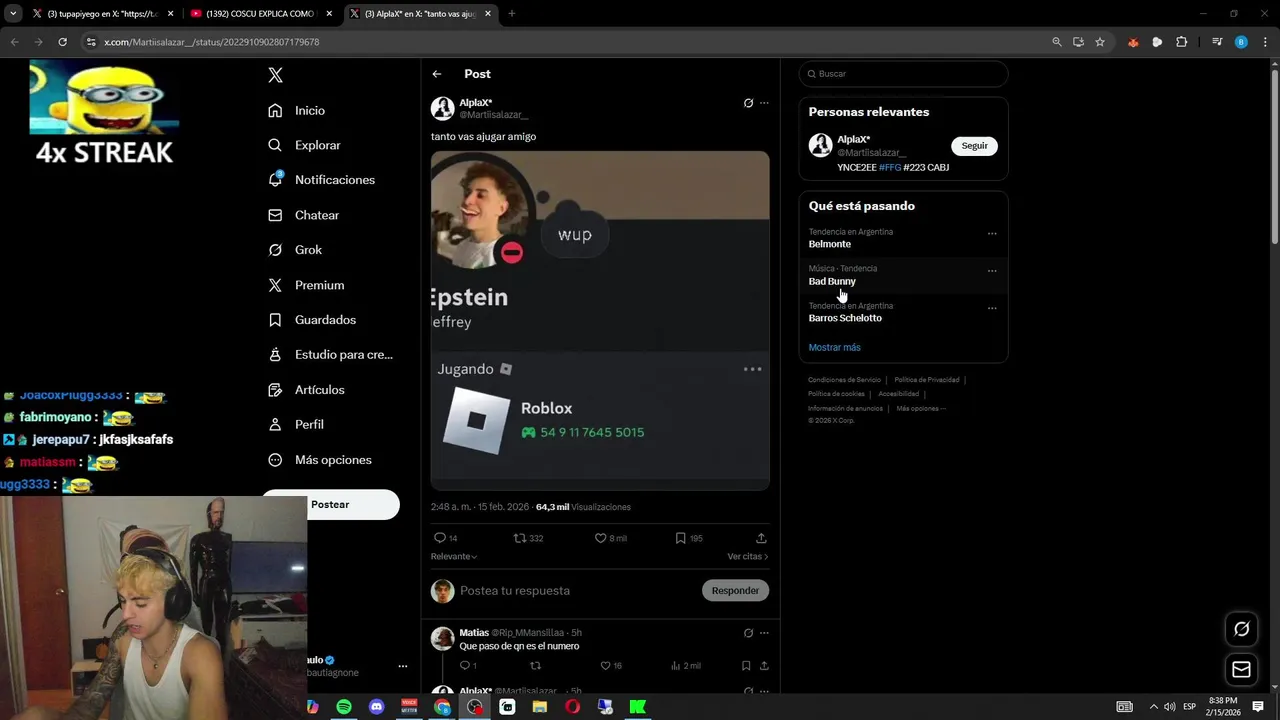Screen dimensions: 1280x720
Task: Bookmark this page with the star icon
Action: pyautogui.click(x=1100, y=42)
